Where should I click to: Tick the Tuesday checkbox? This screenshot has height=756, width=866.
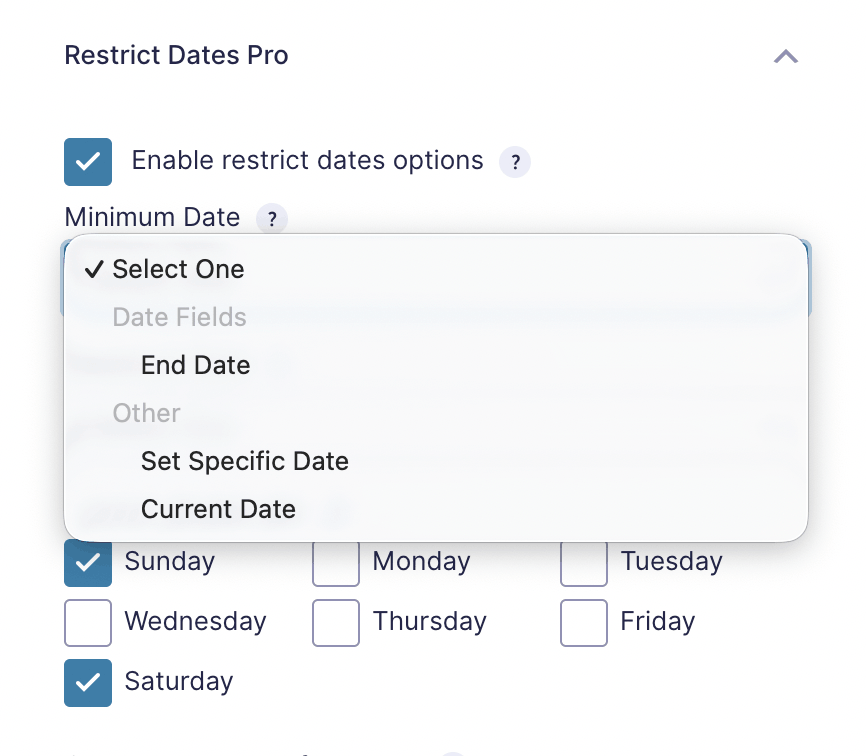click(x=584, y=563)
